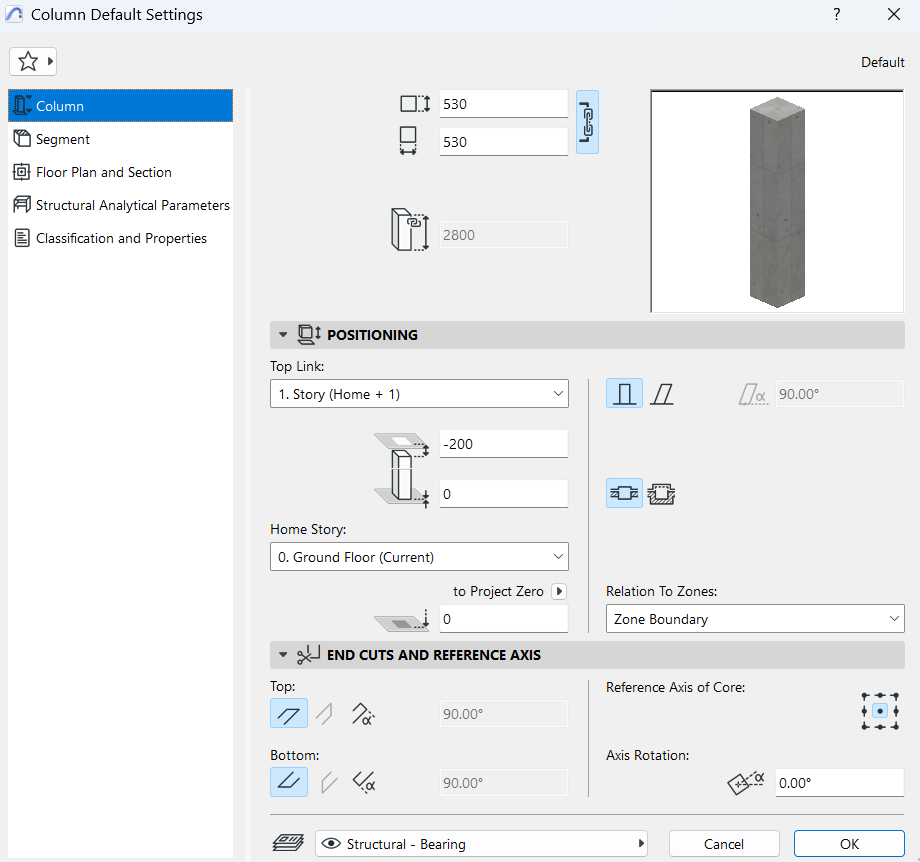Click the 3D column preview

tap(777, 201)
